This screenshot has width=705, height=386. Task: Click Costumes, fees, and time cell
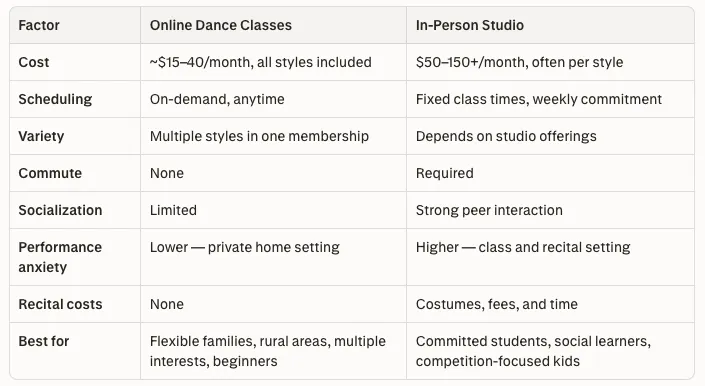tap(497, 304)
